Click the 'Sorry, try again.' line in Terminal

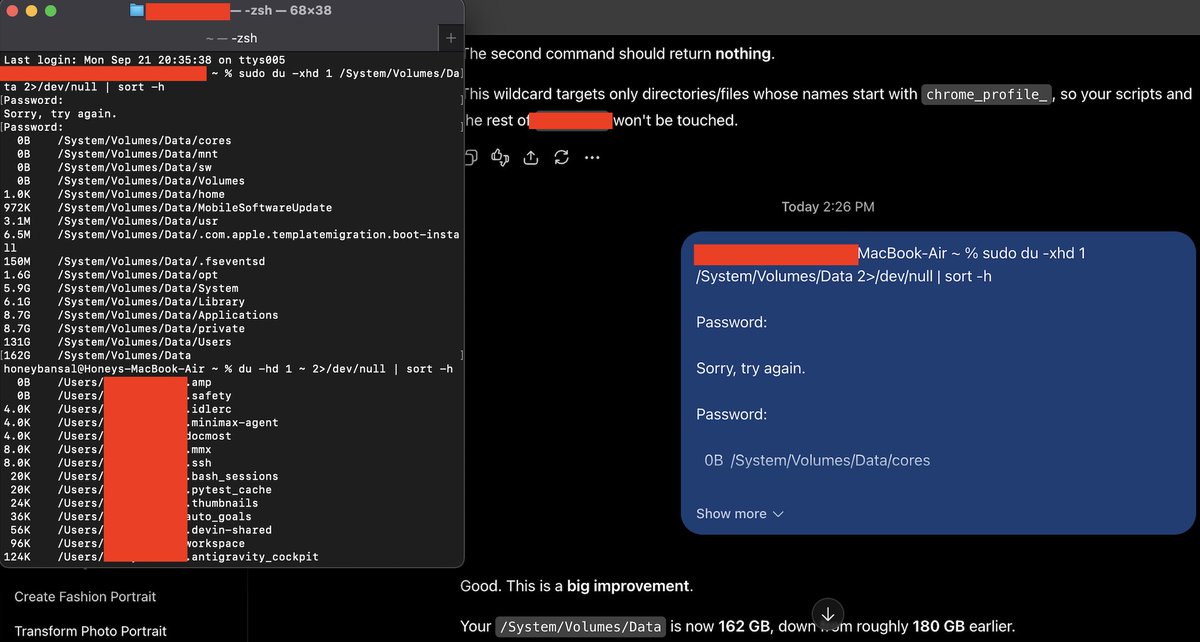[60, 114]
